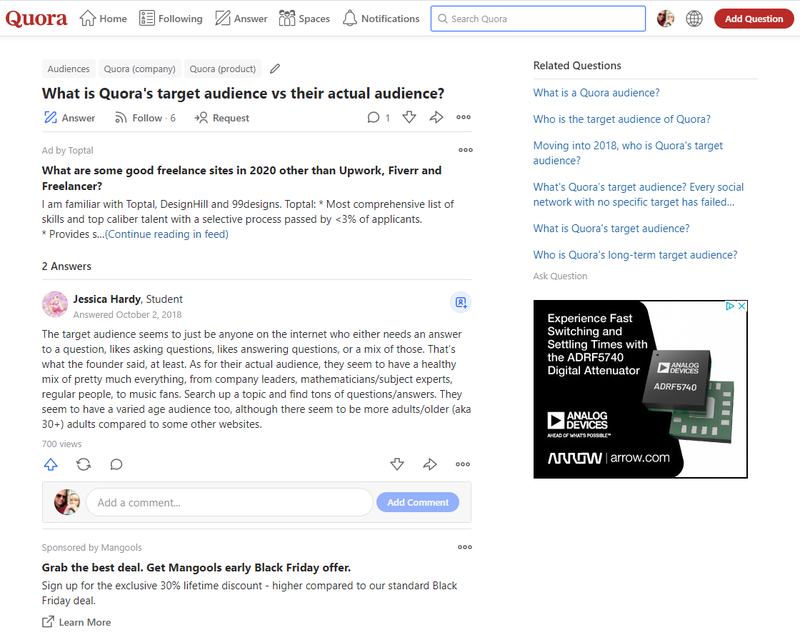800x640 pixels.
Task: Click Continue reading in feed
Action: 167,234
